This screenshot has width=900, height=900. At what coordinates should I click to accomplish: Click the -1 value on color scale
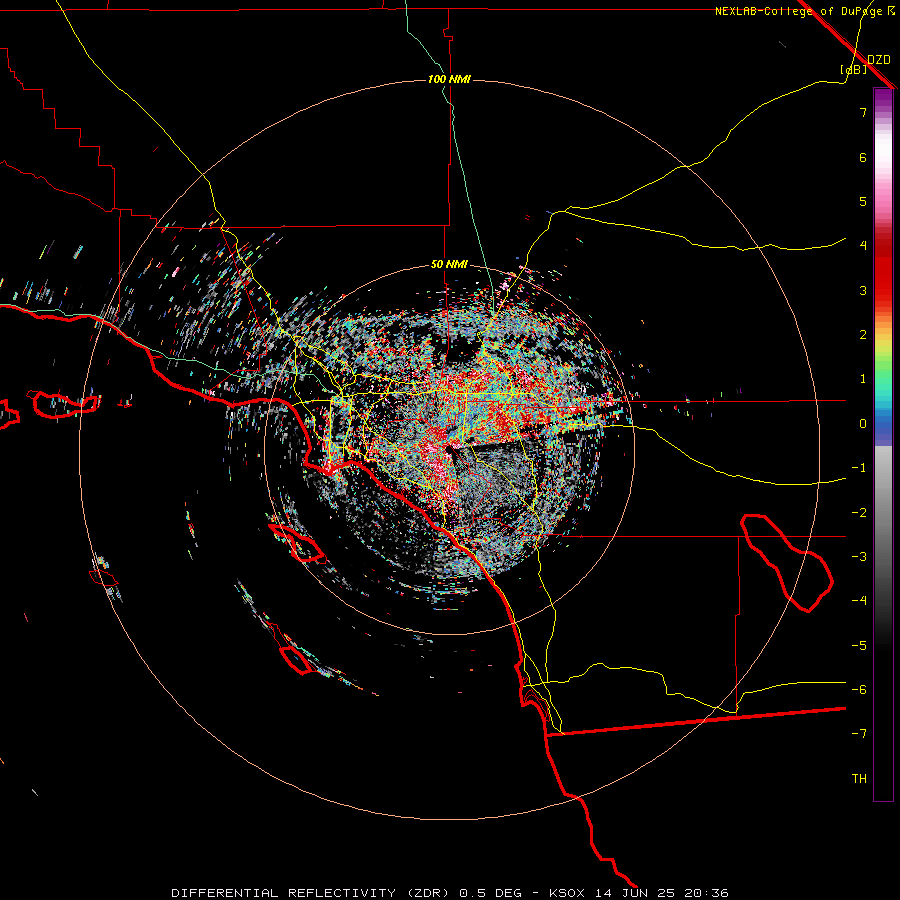[859, 468]
